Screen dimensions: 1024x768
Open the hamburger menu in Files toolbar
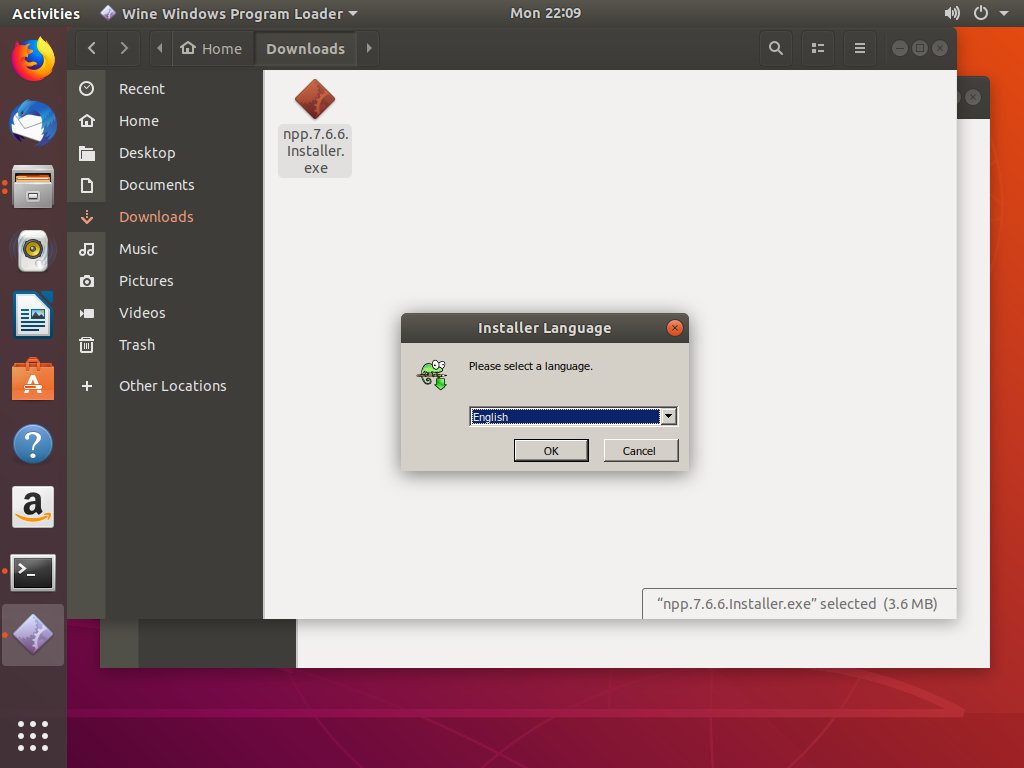tap(860, 47)
